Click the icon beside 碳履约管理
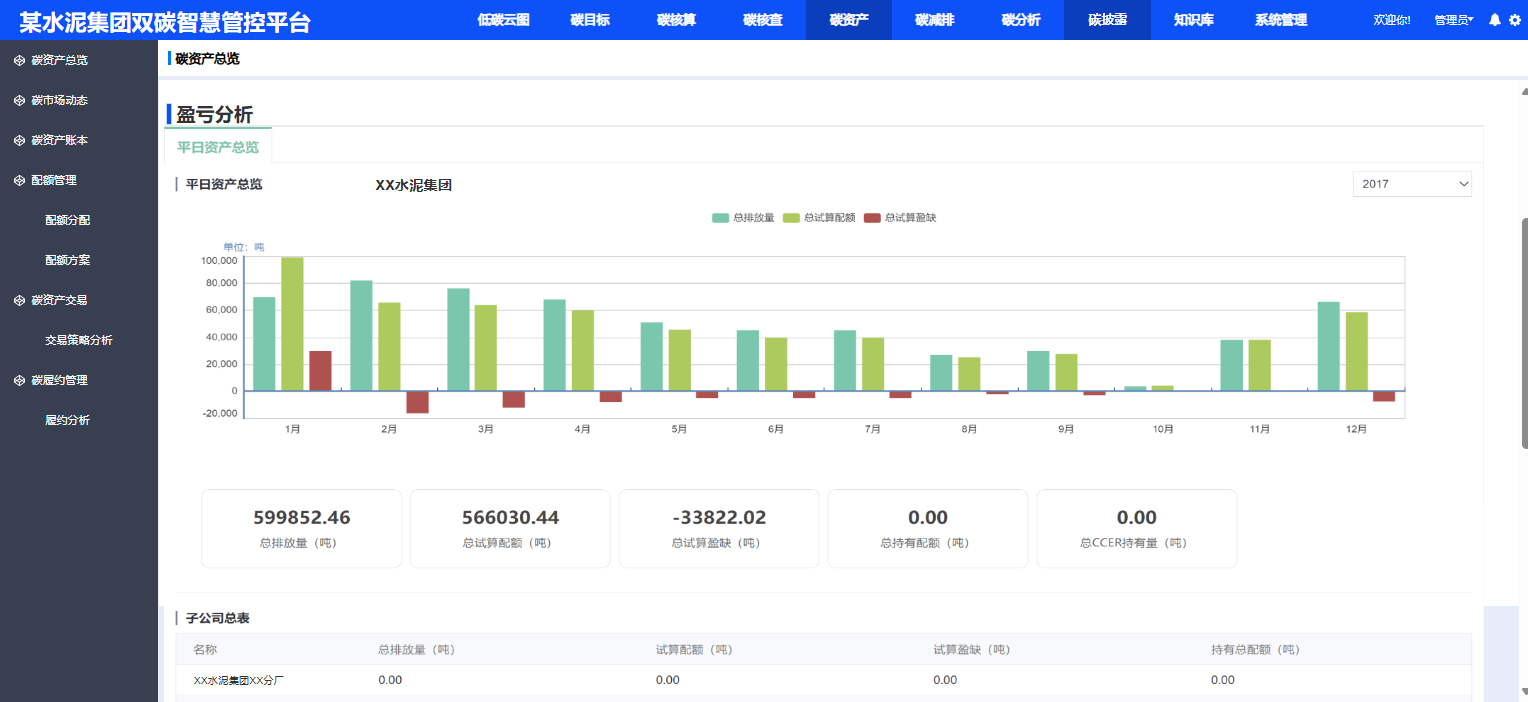Viewport: 1528px width, 702px height. point(19,380)
